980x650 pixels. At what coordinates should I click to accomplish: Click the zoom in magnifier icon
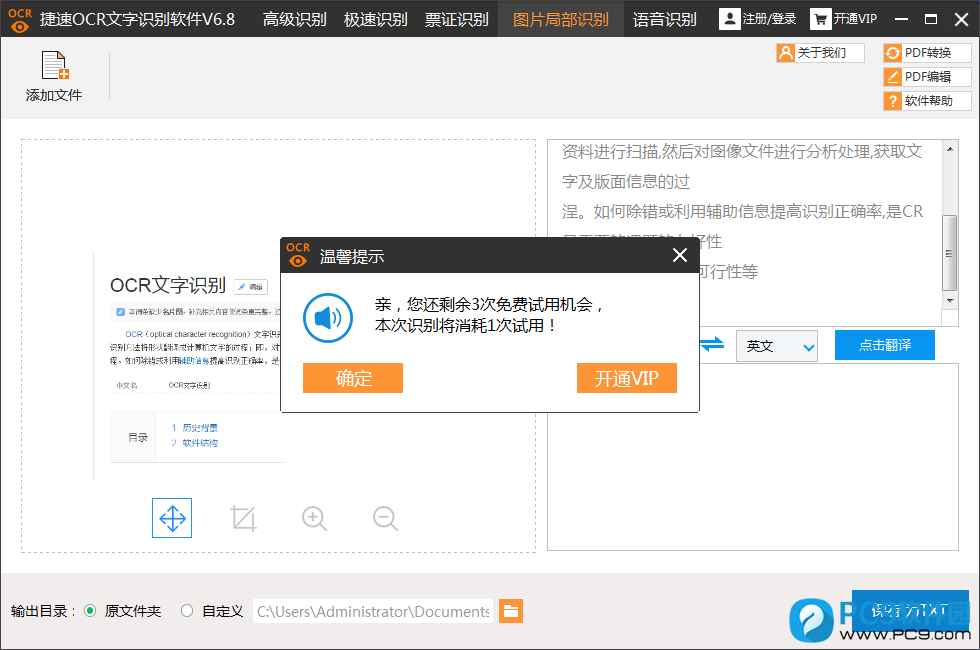click(x=314, y=518)
